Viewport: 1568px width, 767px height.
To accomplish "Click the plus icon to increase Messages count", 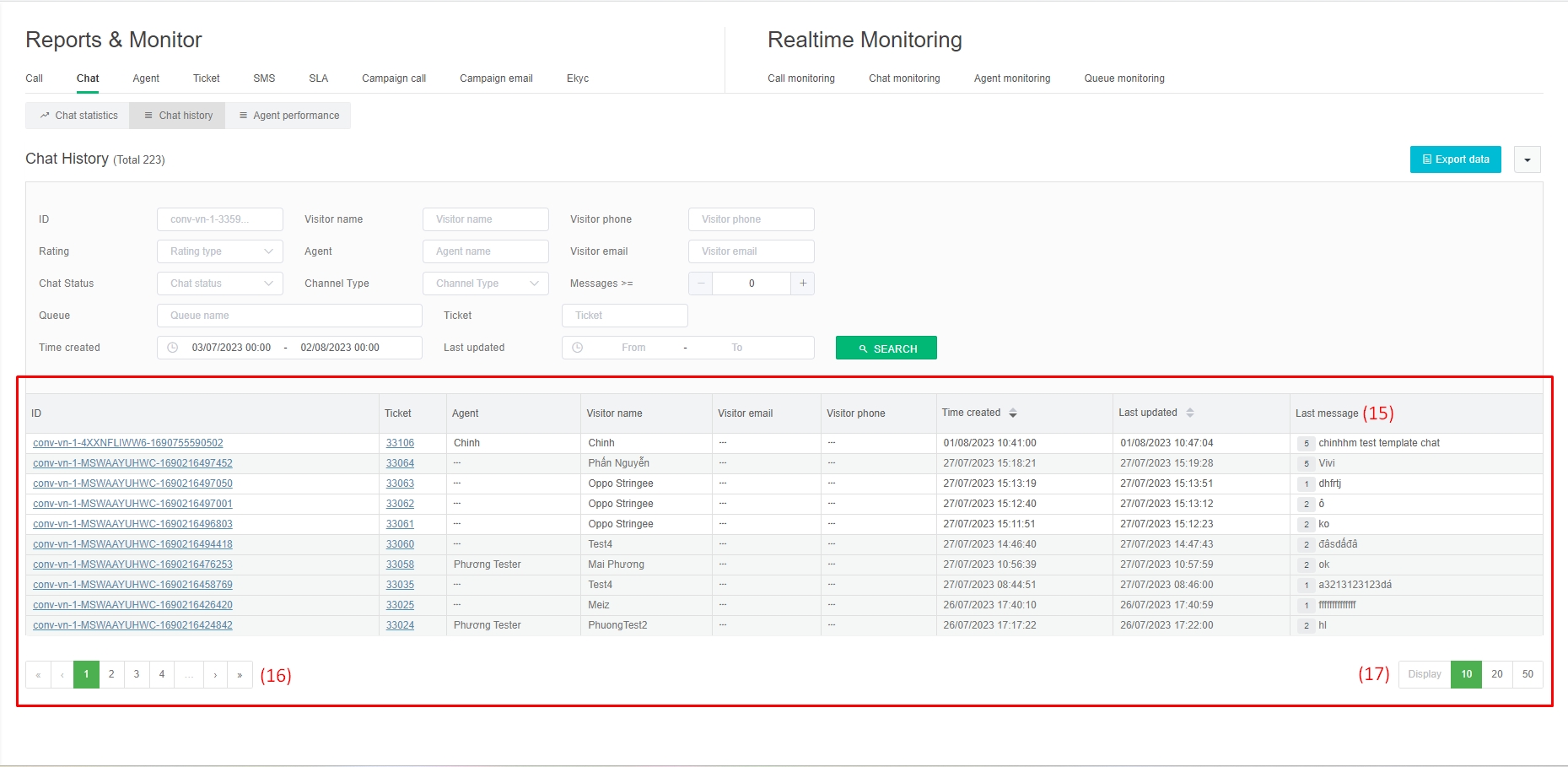I will click(x=803, y=284).
